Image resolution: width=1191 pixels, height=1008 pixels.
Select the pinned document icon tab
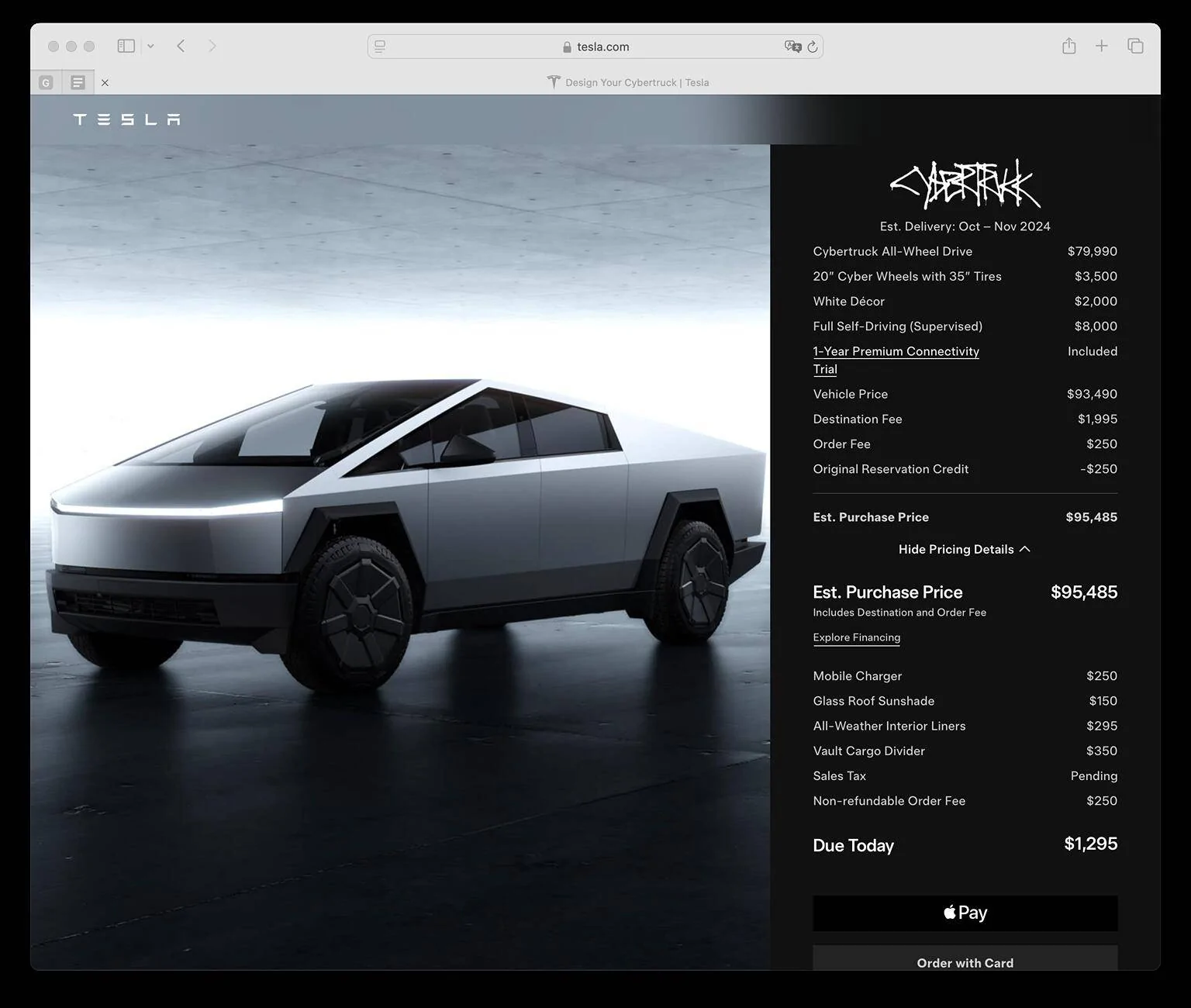click(78, 82)
